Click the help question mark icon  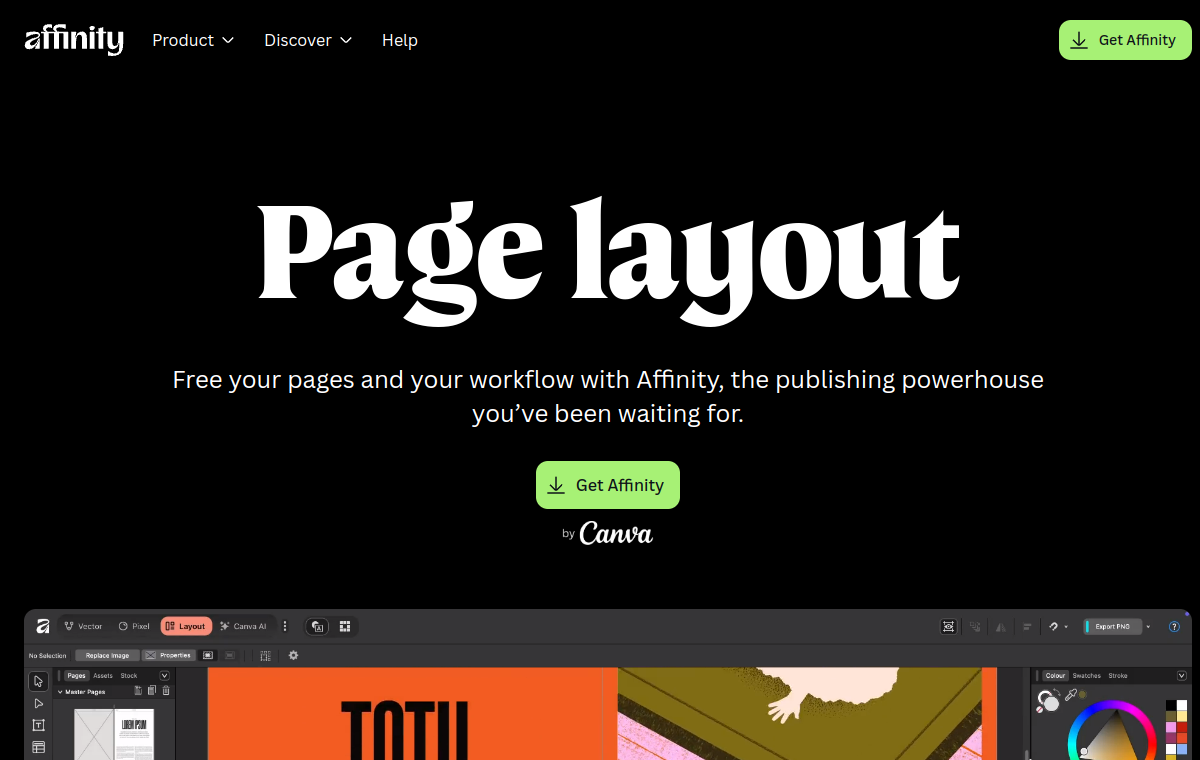coord(1174,627)
